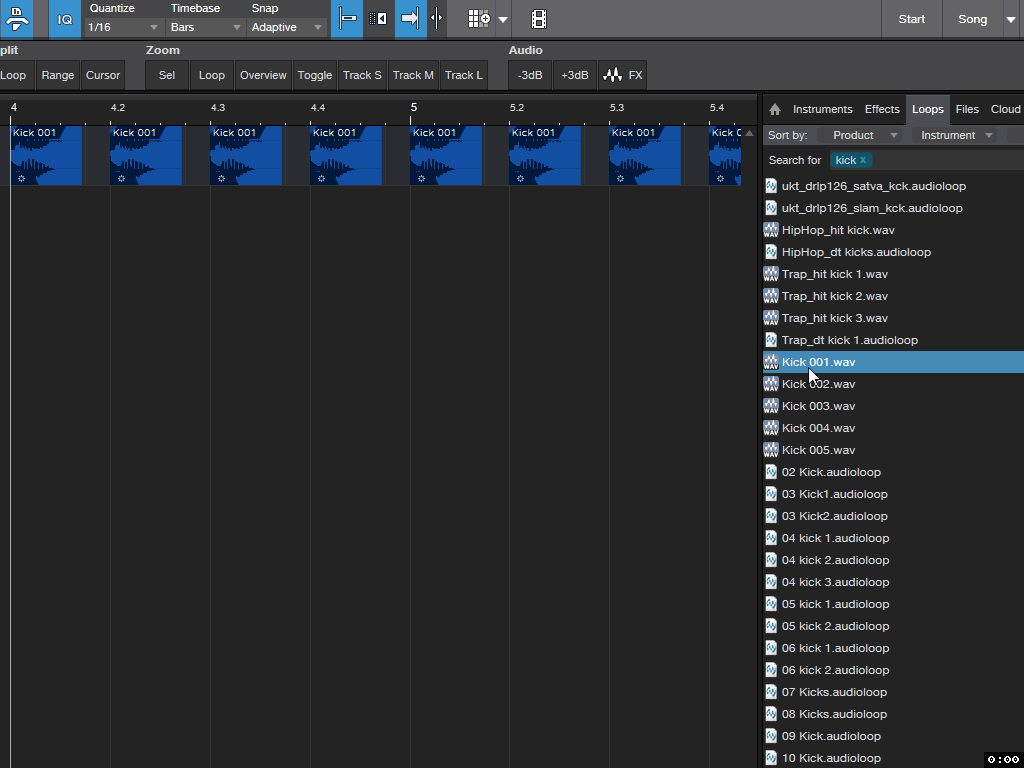The width and height of the screenshot is (1024, 768).
Task: Click the FX waveform icon button
Action: click(x=622, y=75)
